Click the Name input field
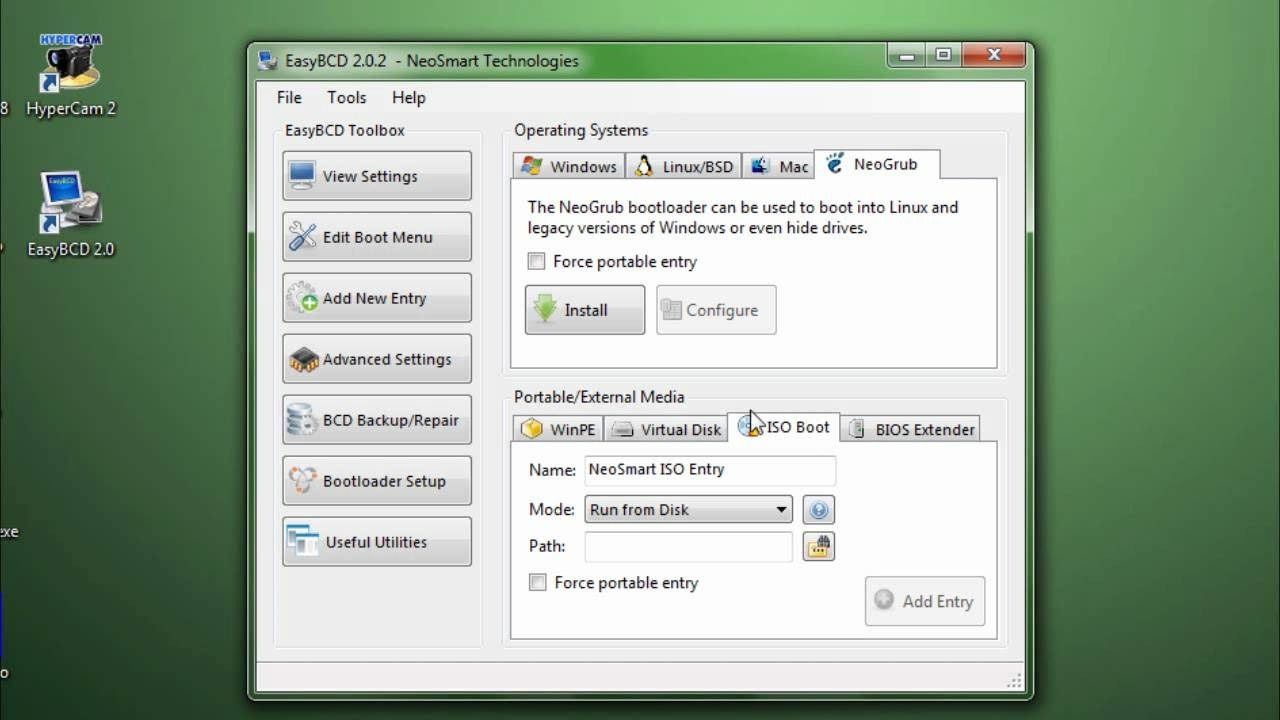Image resolution: width=1280 pixels, height=720 pixels. point(709,470)
